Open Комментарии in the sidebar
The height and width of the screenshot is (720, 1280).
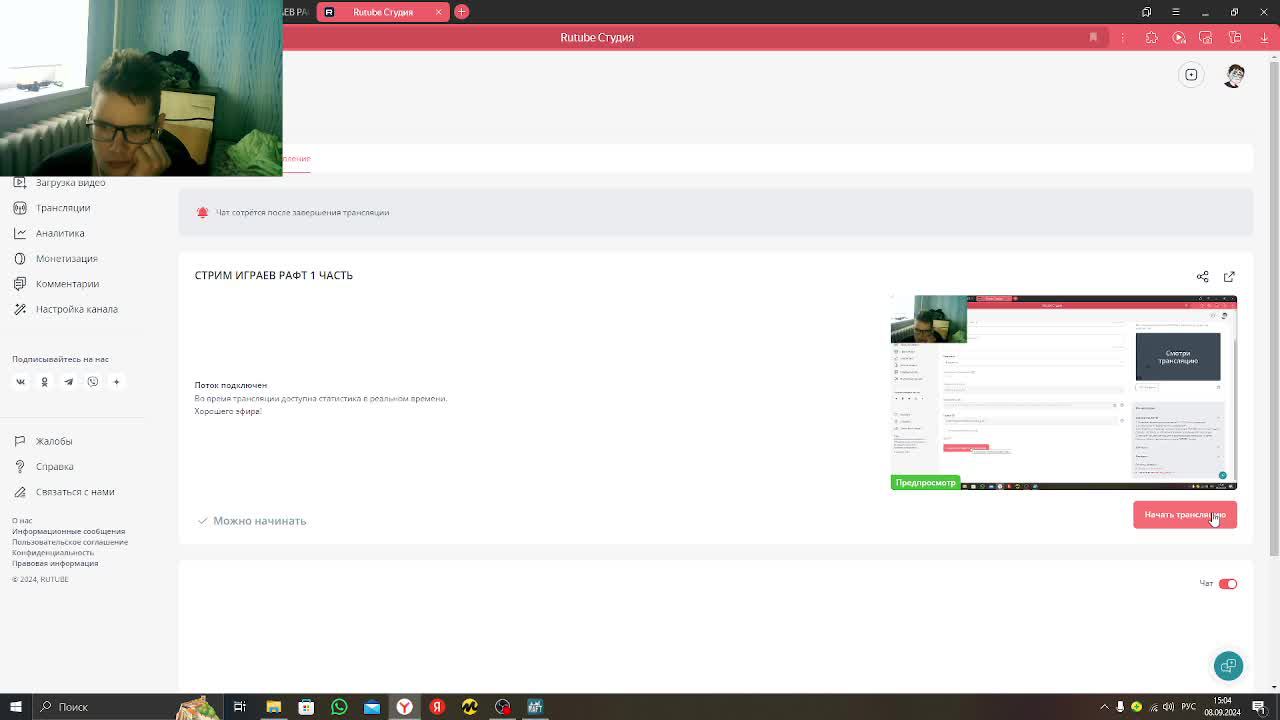56,284
